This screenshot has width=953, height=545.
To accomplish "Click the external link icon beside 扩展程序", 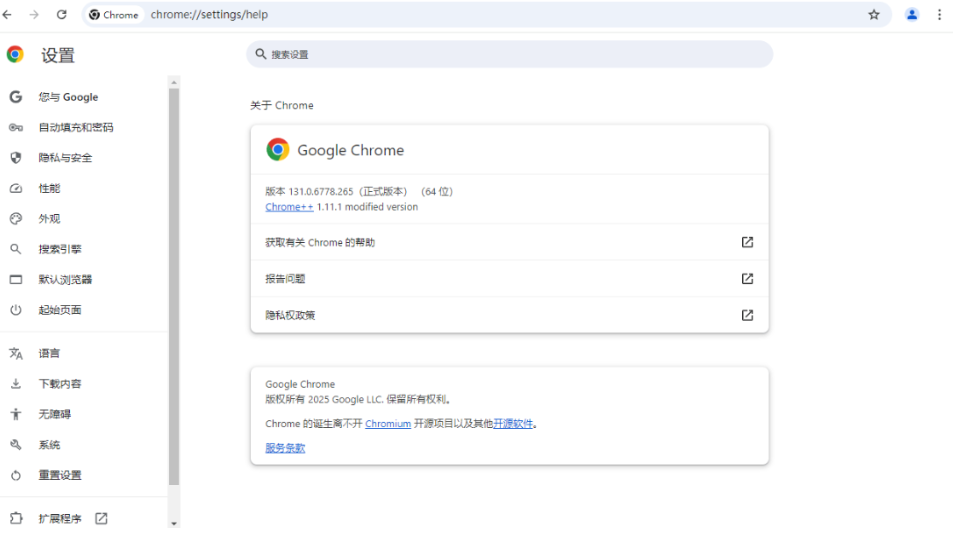I will [101, 518].
